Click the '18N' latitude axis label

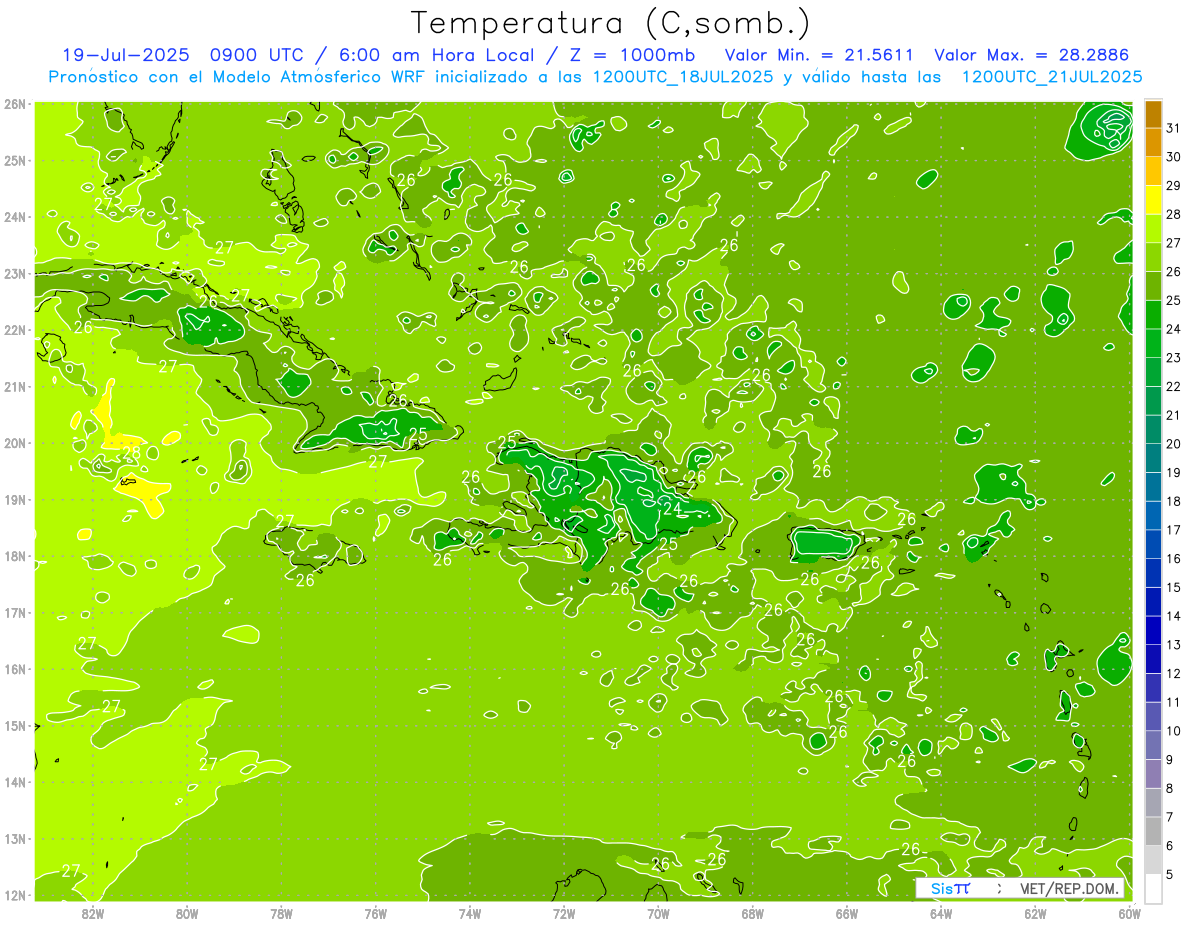point(15,556)
